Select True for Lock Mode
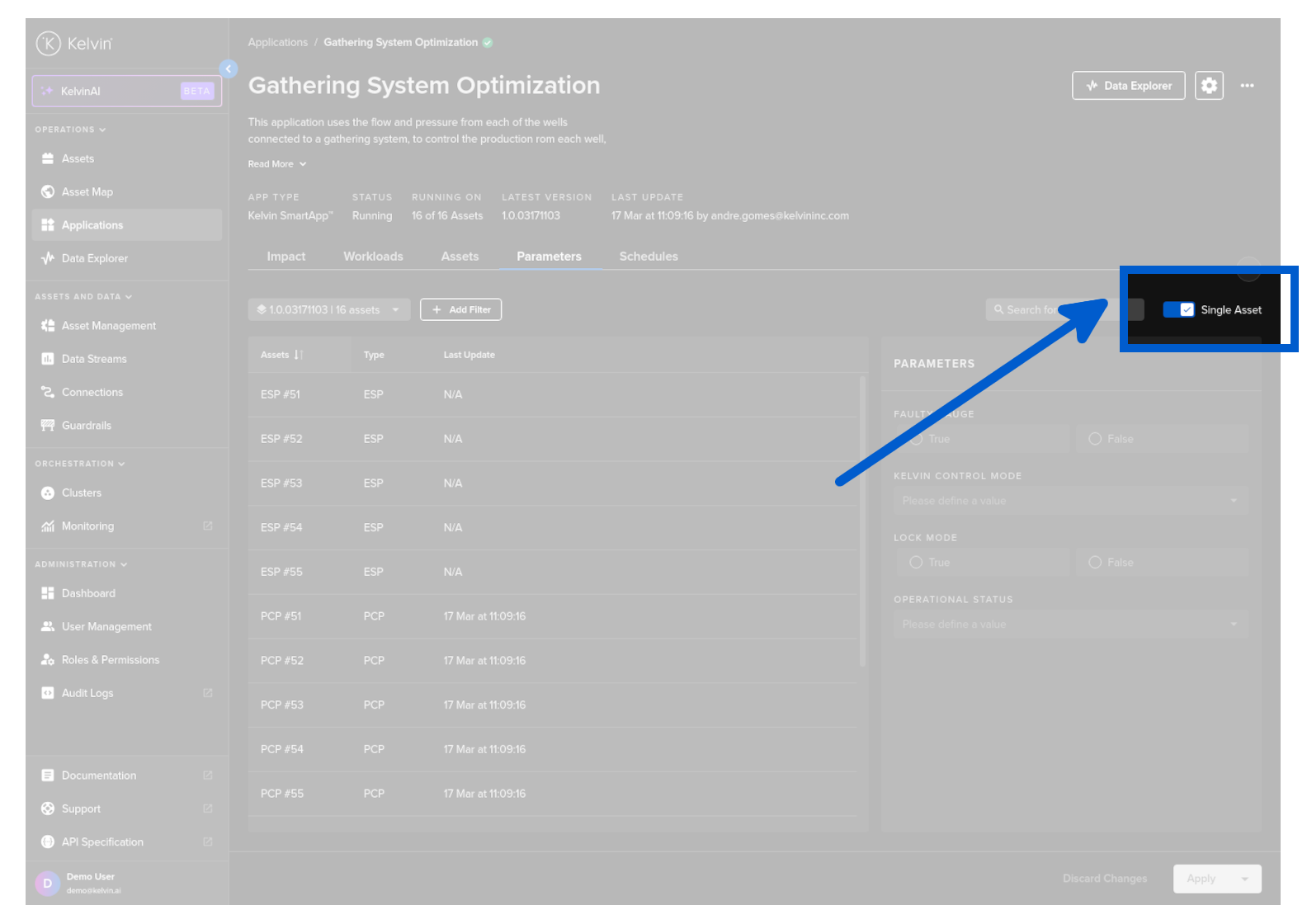This screenshot has height=924, width=1307. (916, 563)
